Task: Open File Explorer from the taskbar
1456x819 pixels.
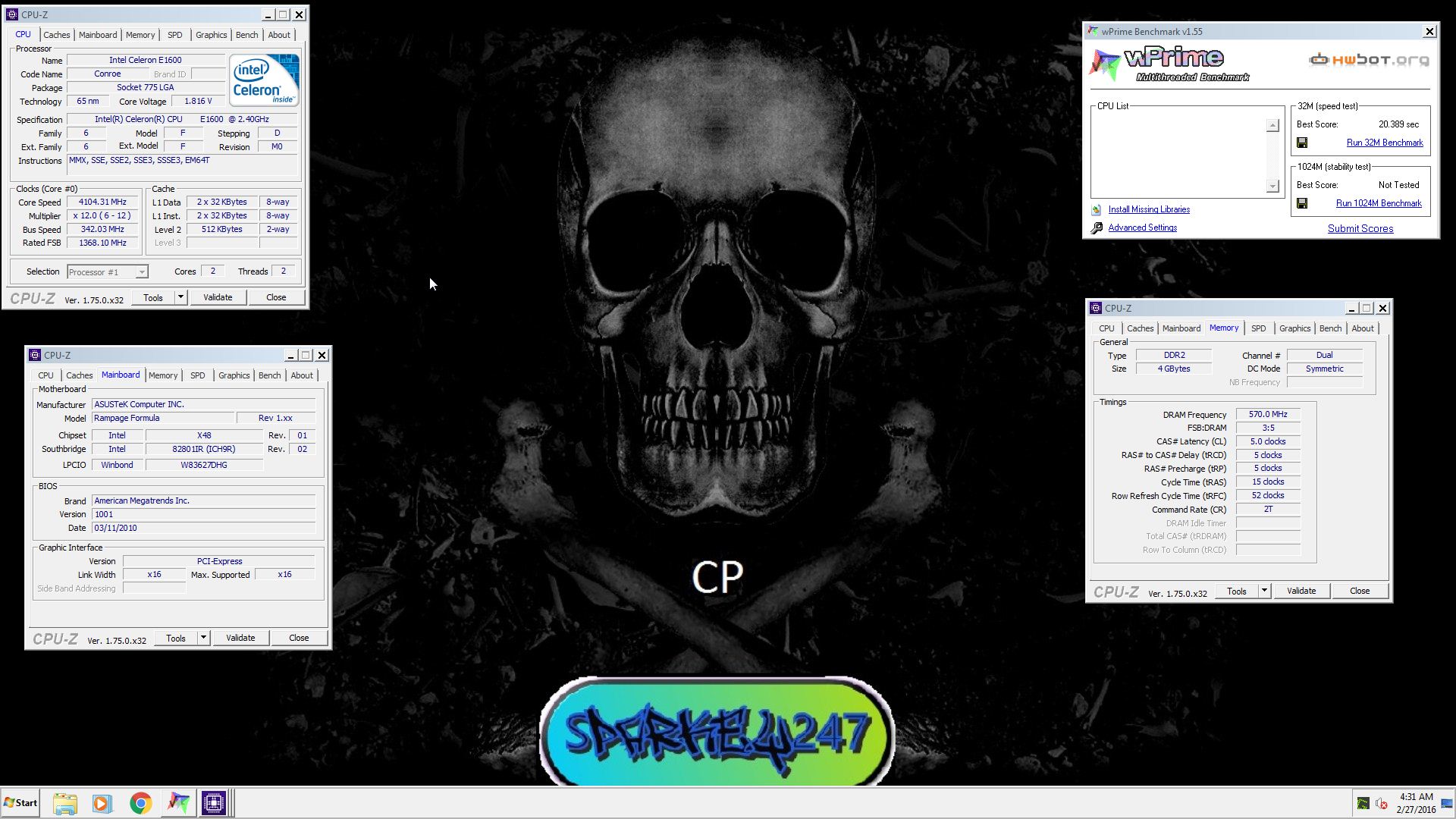Action: click(65, 803)
